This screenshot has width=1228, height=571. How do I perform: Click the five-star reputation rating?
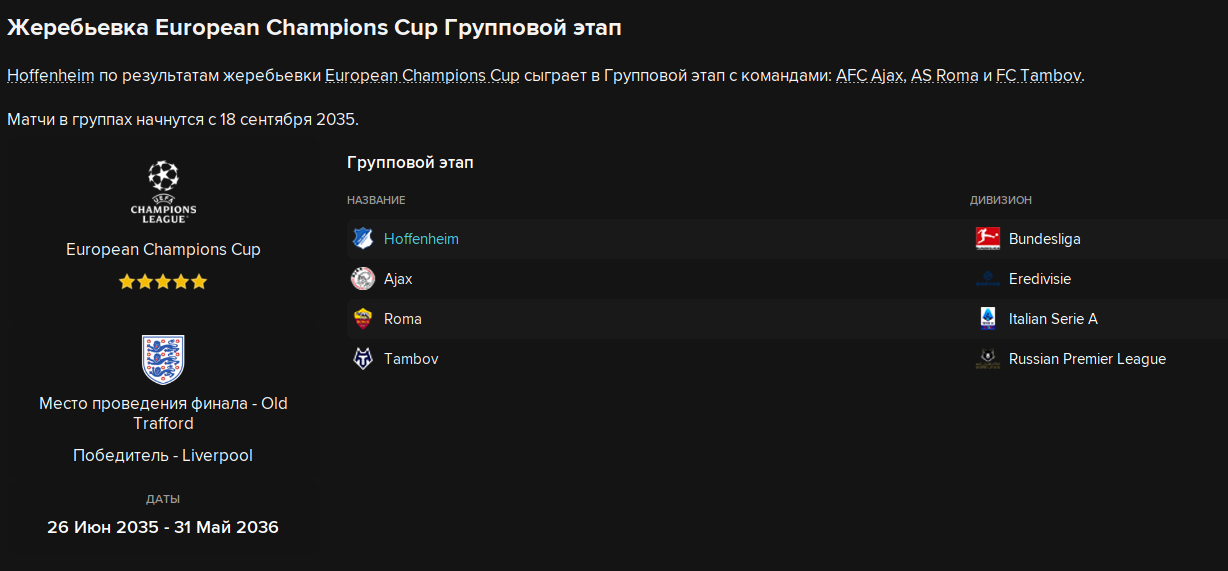tap(163, 282)
